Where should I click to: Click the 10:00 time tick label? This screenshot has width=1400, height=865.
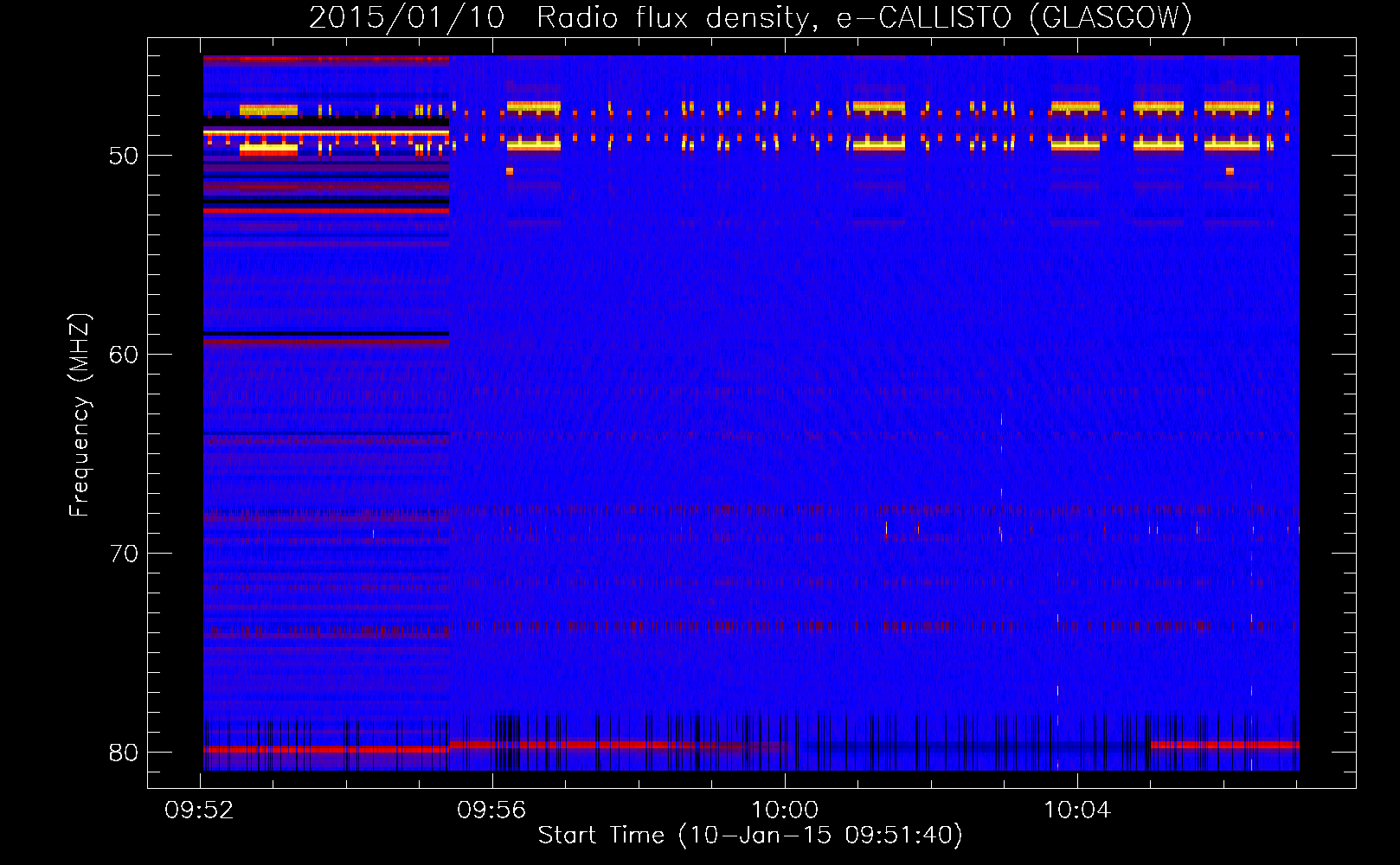(785, 811)
